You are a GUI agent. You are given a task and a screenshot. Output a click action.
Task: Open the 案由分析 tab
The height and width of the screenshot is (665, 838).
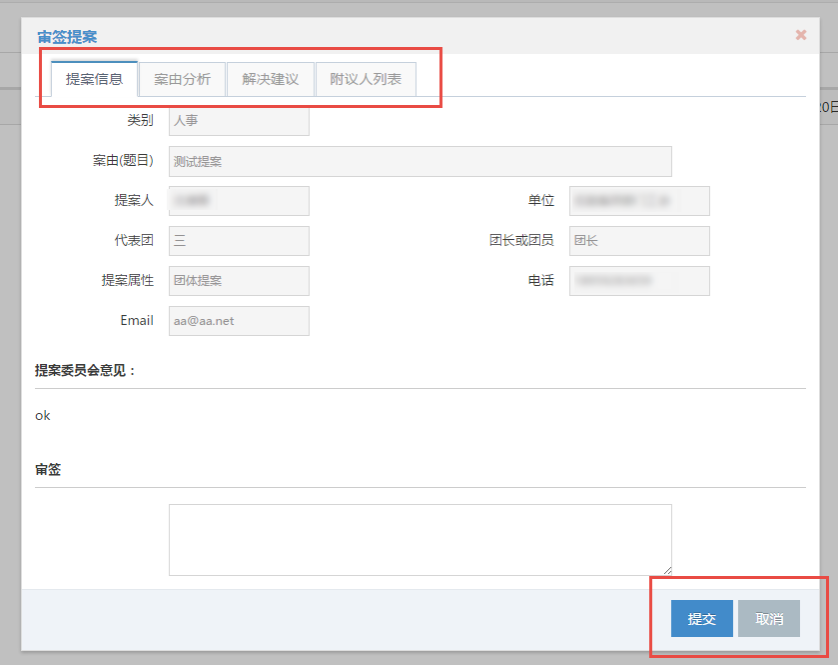pyautogui.click(x=182, y=79)
